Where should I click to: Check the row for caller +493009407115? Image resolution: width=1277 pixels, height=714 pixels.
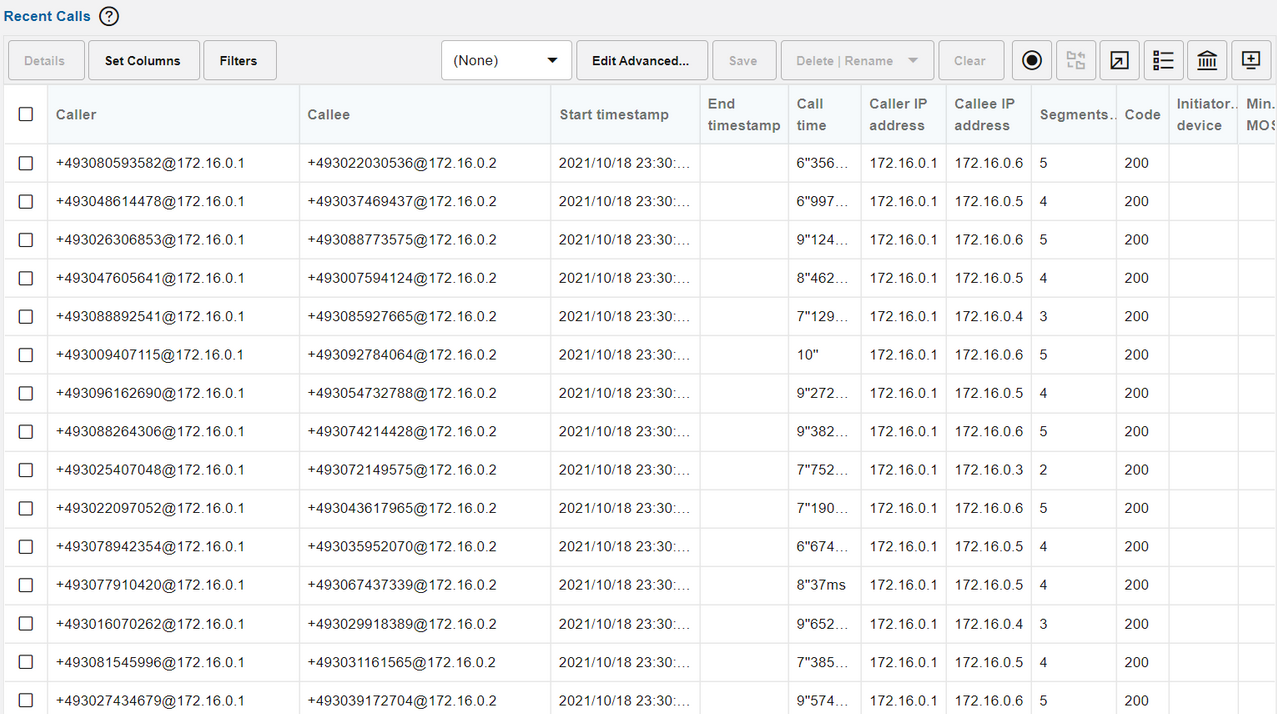26,355
